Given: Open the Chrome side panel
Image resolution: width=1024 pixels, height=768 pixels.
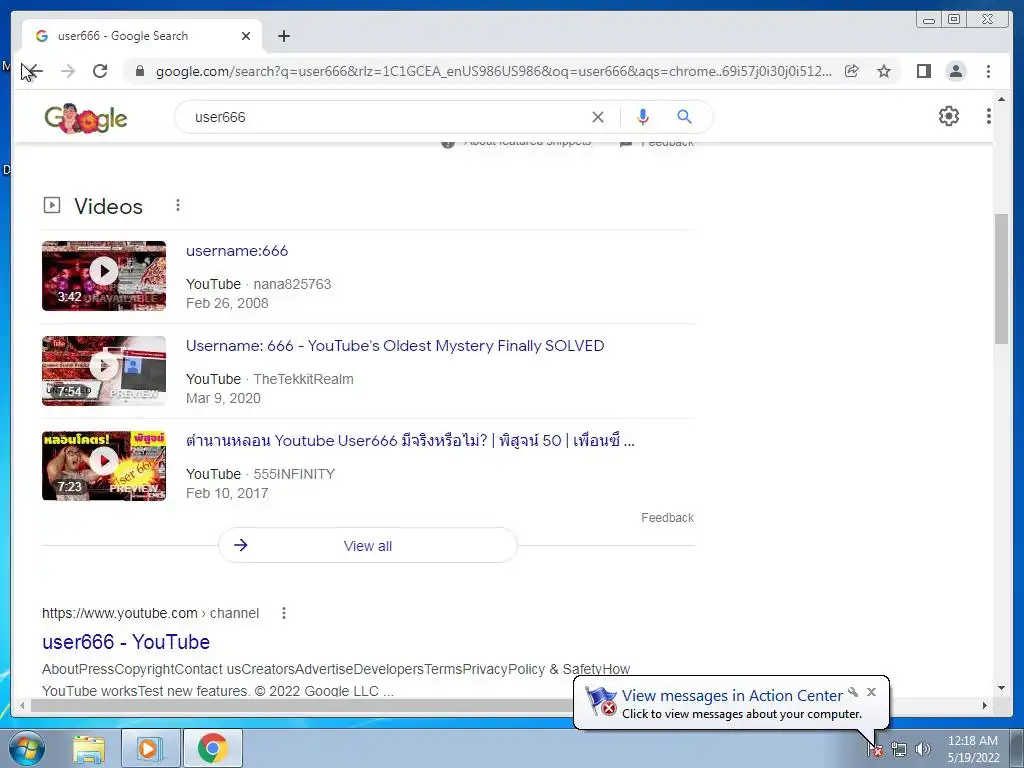Looking at the screenshot, I should click(x=923, y=71).
